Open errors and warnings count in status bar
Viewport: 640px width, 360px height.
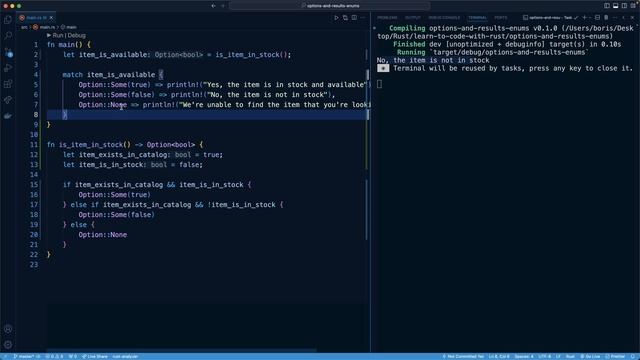[54, 356]
